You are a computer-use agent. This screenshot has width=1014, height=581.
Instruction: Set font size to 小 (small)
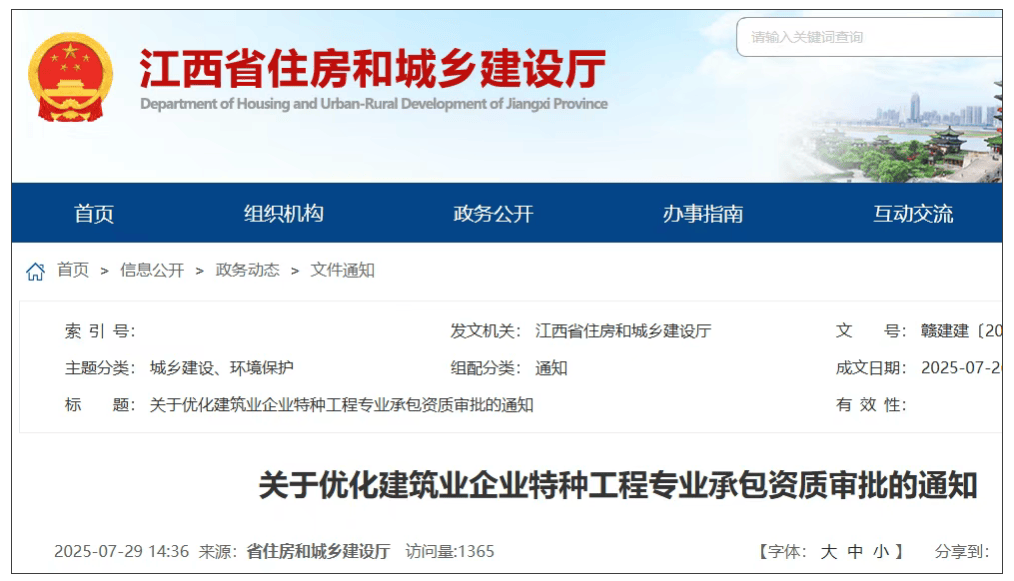pos(880,552)
